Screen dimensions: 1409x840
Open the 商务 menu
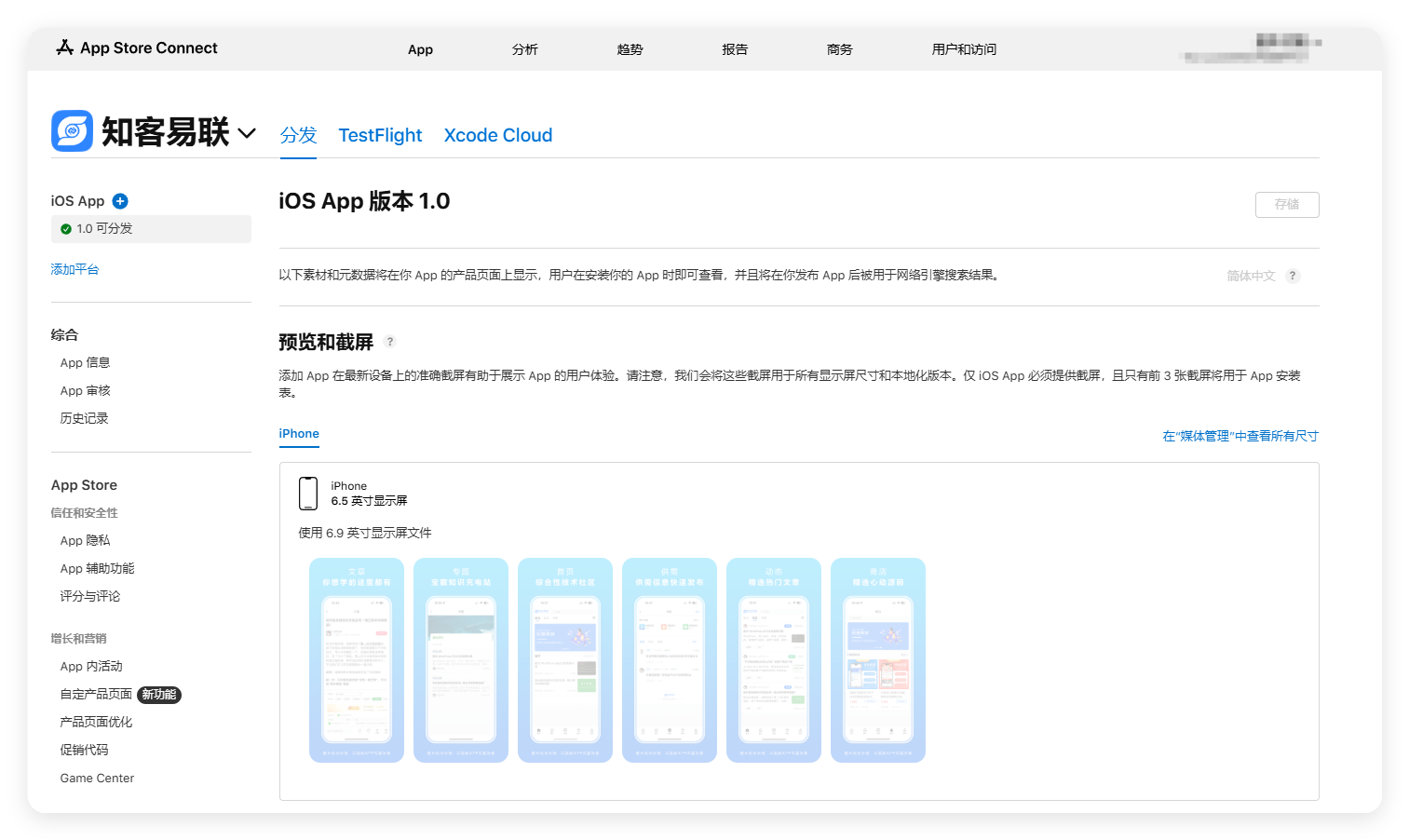[840, 49]
